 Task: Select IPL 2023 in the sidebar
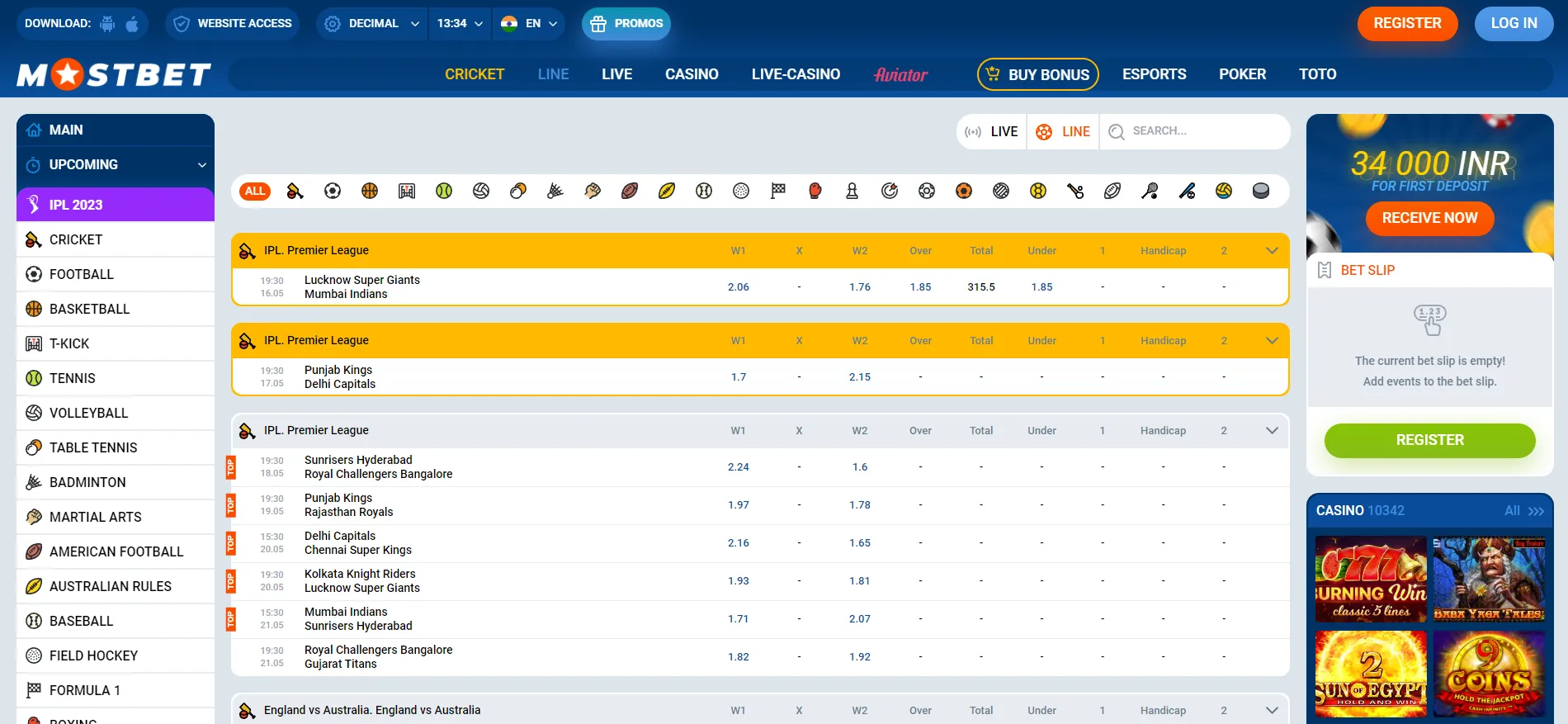116,205
